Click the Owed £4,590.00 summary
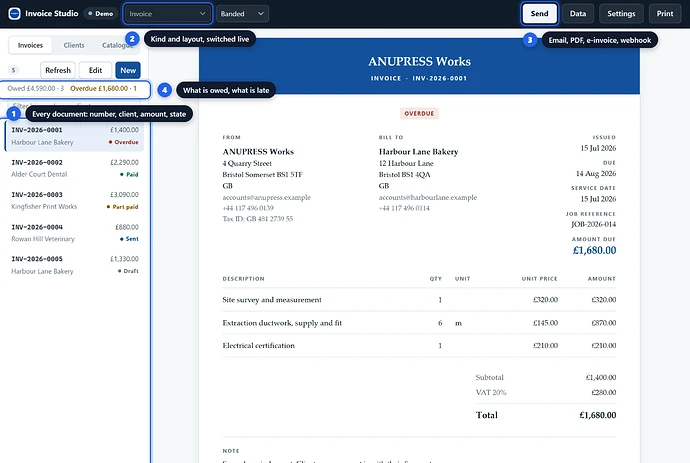The width and height of the screenshot is (690, 463). [36, 88]
